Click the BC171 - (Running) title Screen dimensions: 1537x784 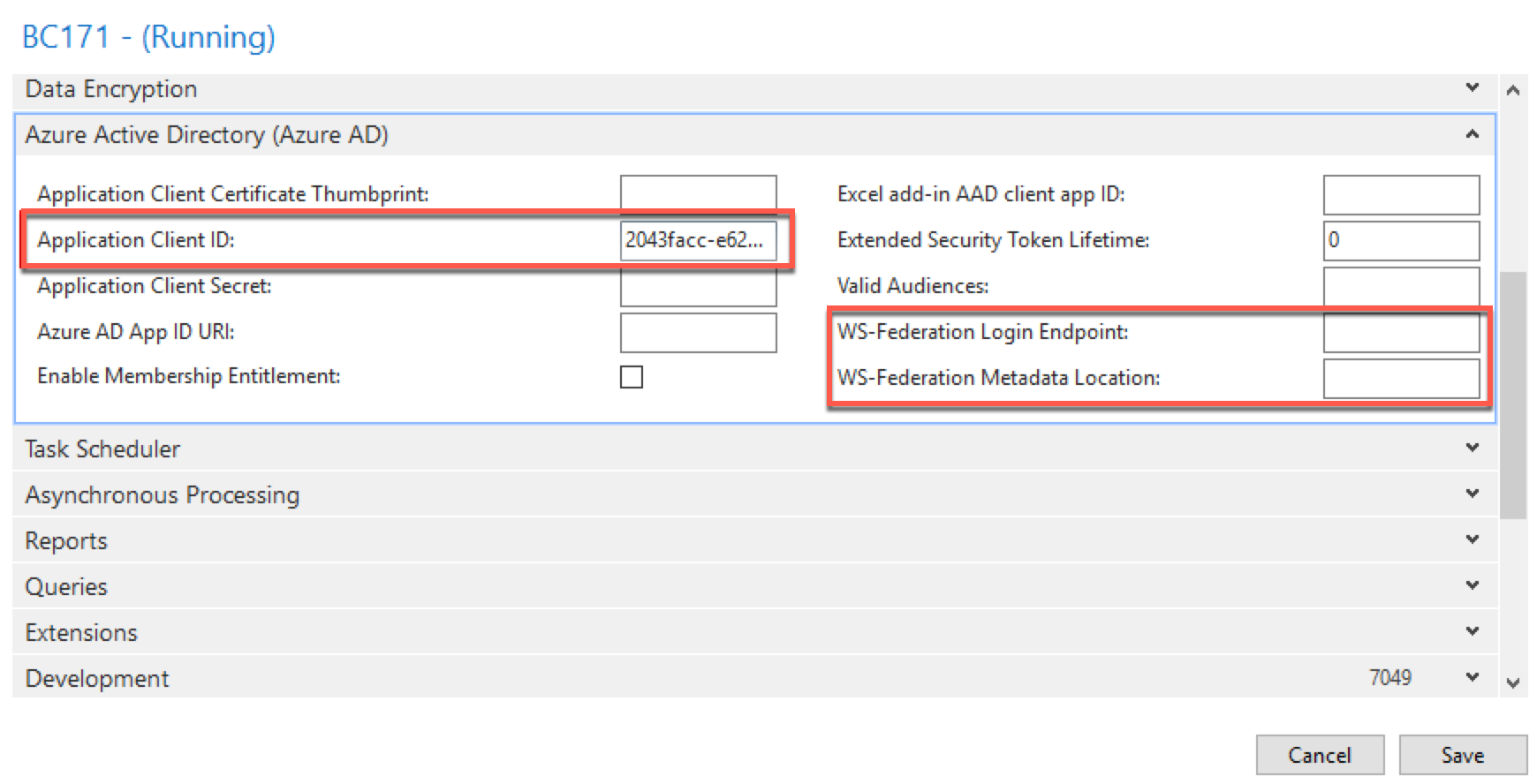(148, 37)
